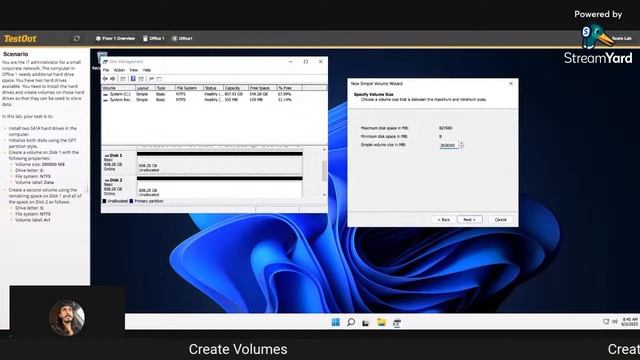Close the New Simple Volume Wizard dialog
The image size is (640, 360).
[x=511, y=83]
